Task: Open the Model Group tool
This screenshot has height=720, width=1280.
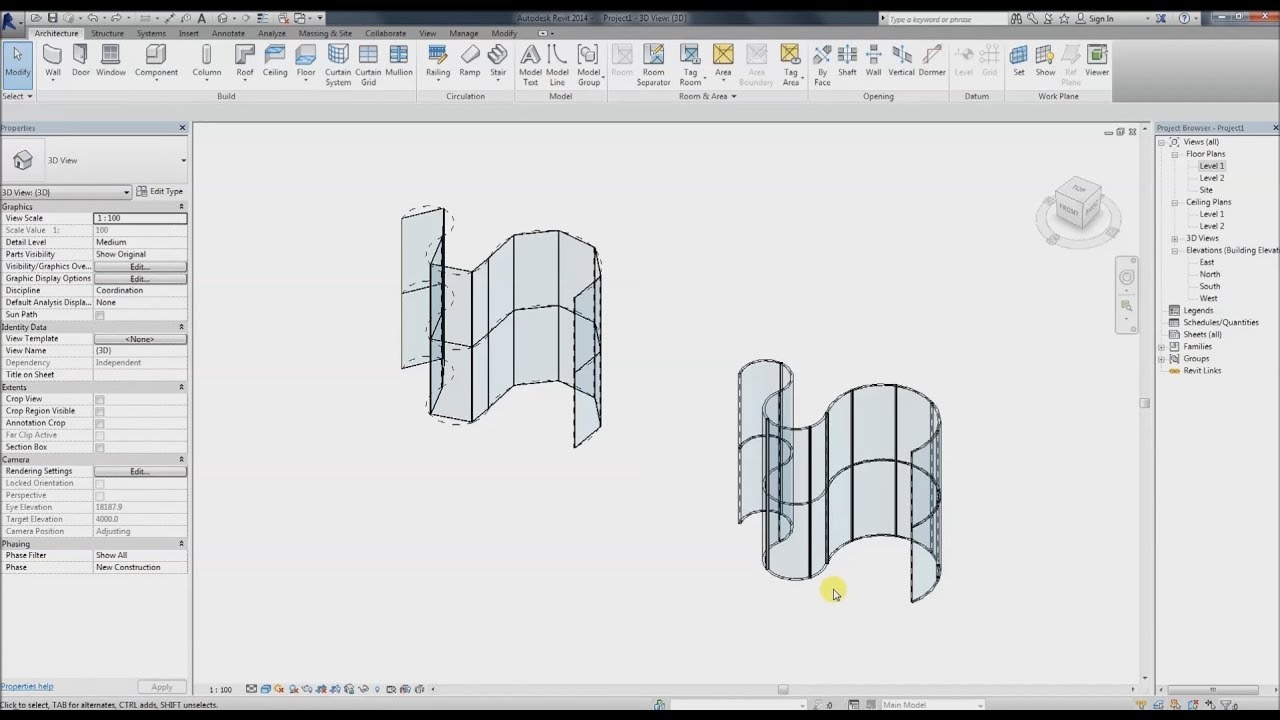Action: pyautogui.click(x=589, y=66)
